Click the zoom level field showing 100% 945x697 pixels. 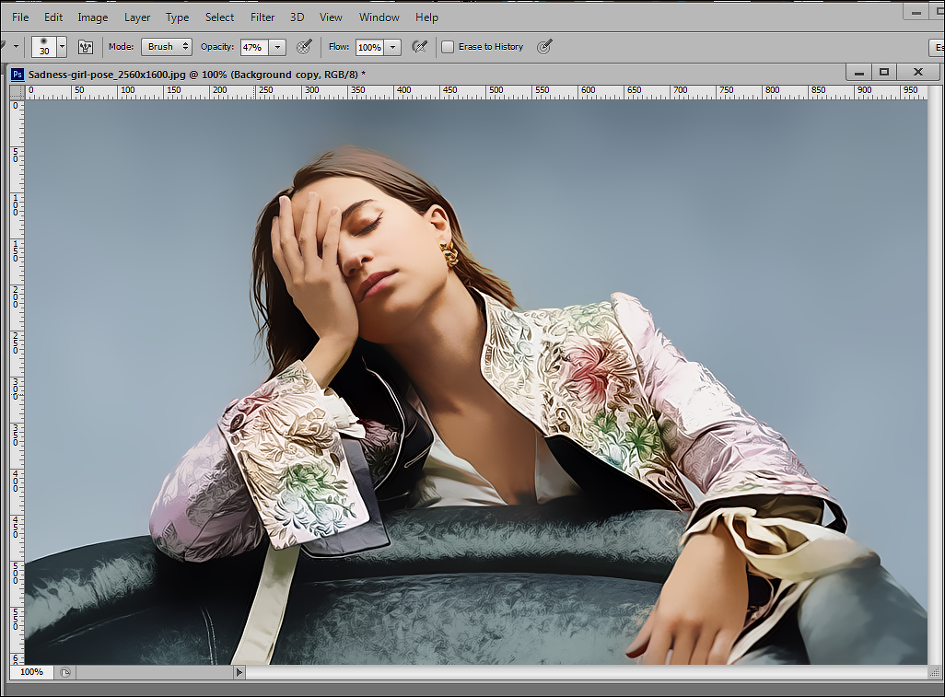(x=31, y=672)
